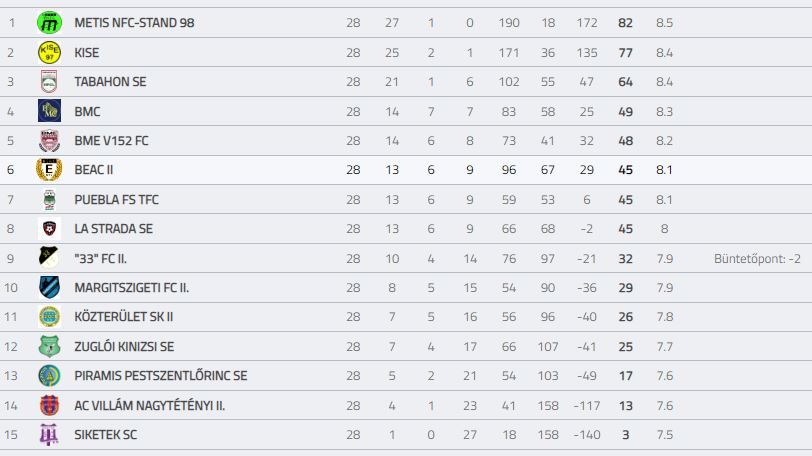The image size is (812, 456).
Task: Click the "33" FC II. black-white crest
Action: point(49,258)
